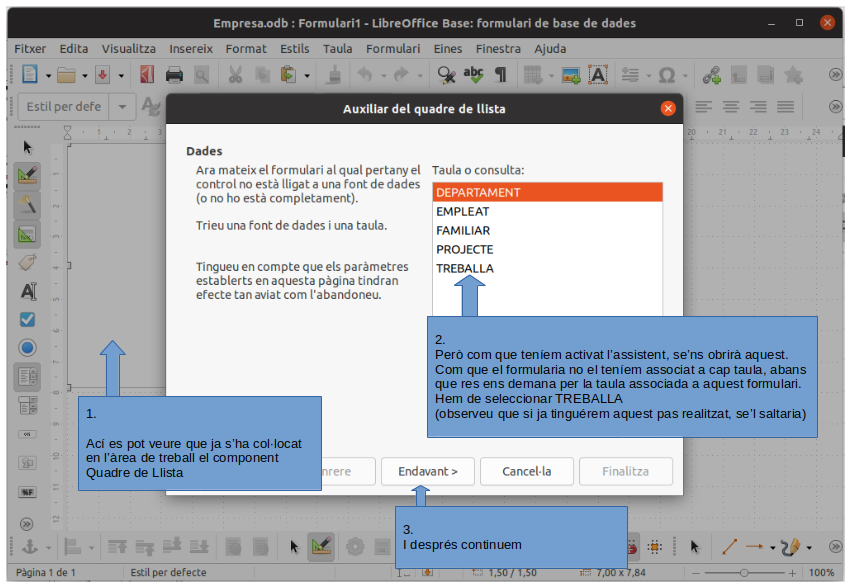The width and height of the screenshot is (851, 588).
Task: Toggle formatting marks pilcrow icon
Action: (x=500, y=75)
